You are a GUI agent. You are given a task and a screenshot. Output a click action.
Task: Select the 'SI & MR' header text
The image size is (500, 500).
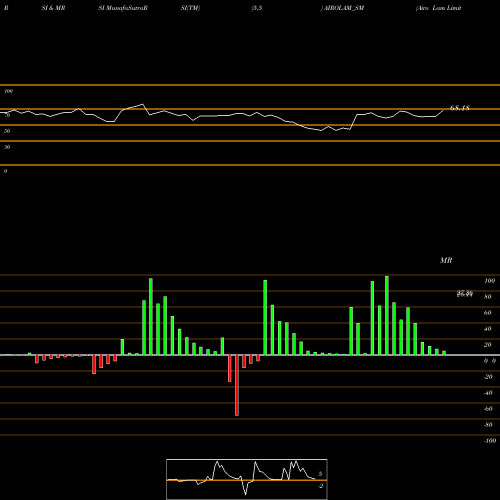coord(53,8)
